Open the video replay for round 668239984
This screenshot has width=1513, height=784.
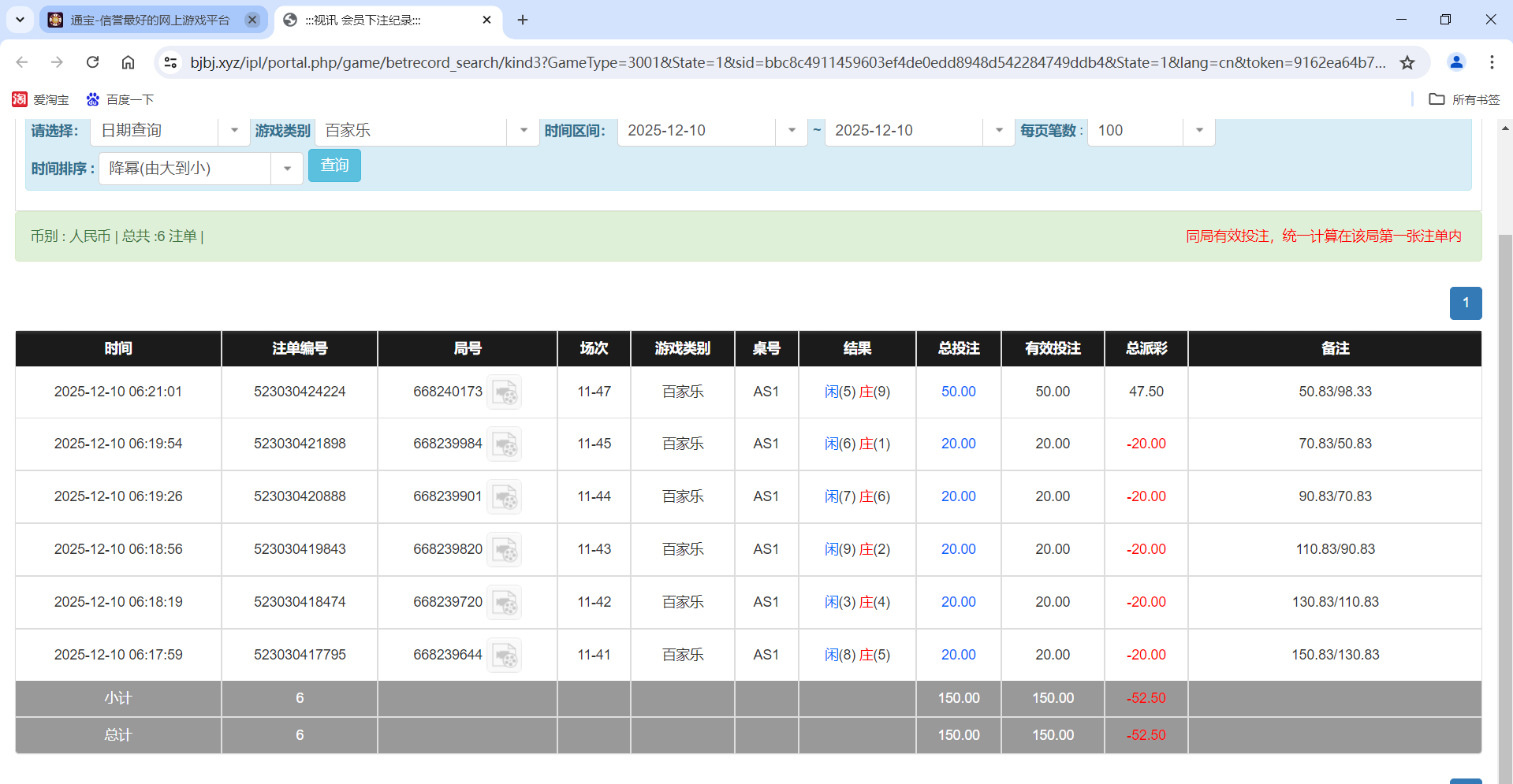(x=505, y=444)
